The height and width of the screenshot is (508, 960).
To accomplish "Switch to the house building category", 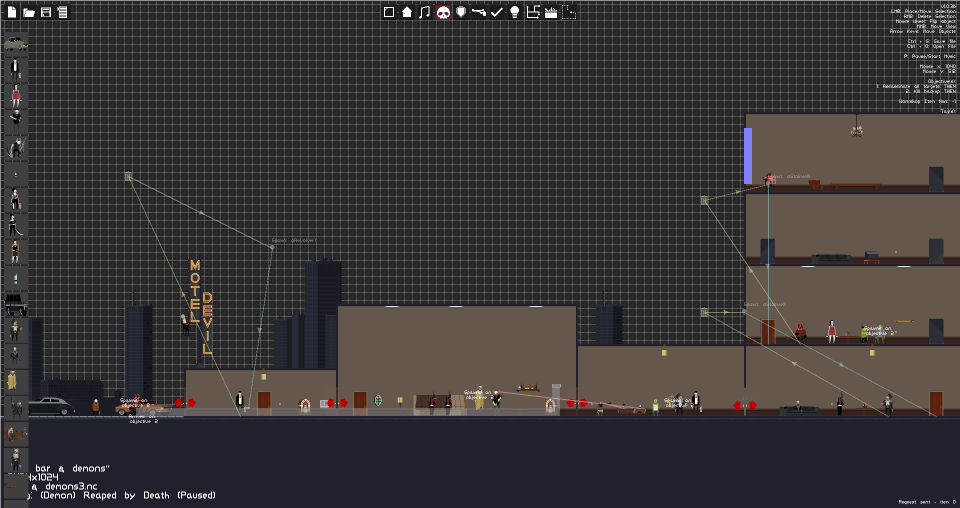I will (x=407, y=12).
